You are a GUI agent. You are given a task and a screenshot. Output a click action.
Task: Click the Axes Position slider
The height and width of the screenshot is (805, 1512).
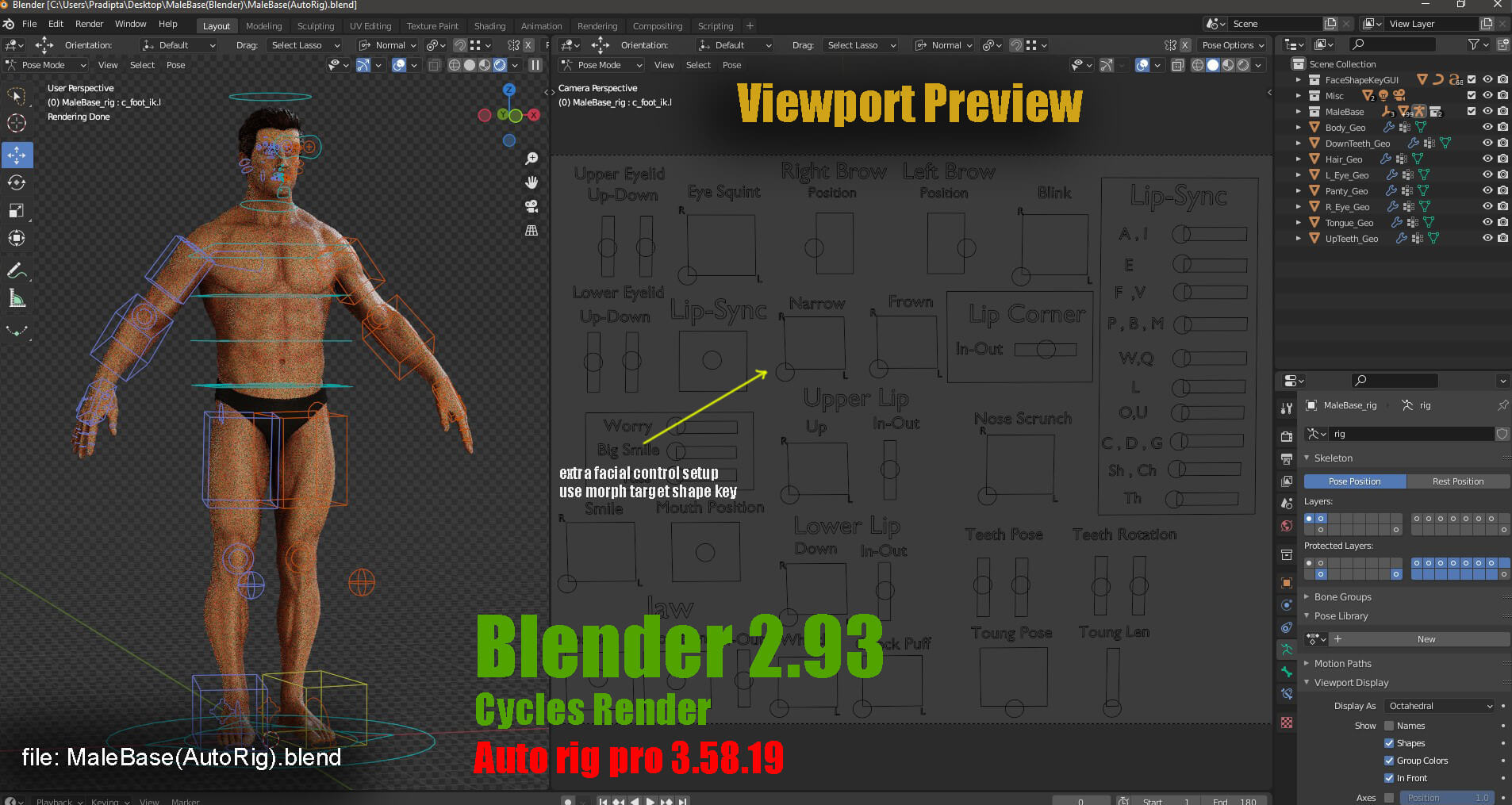[1447, 798]
